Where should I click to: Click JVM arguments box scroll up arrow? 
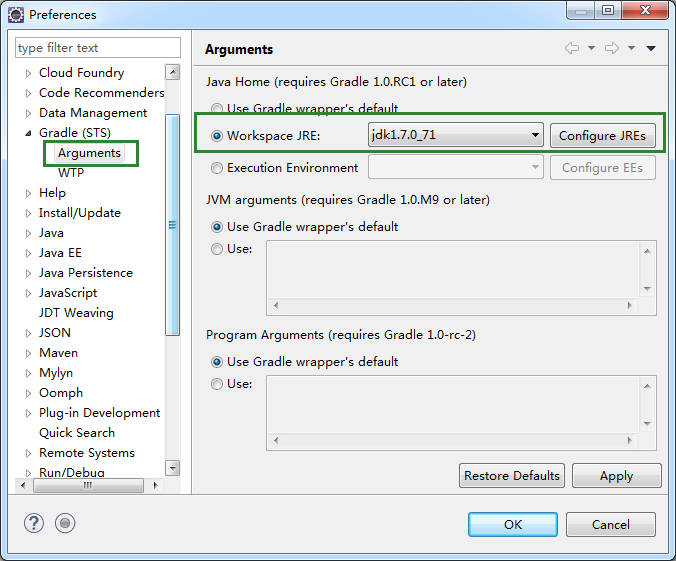point(647,251)
